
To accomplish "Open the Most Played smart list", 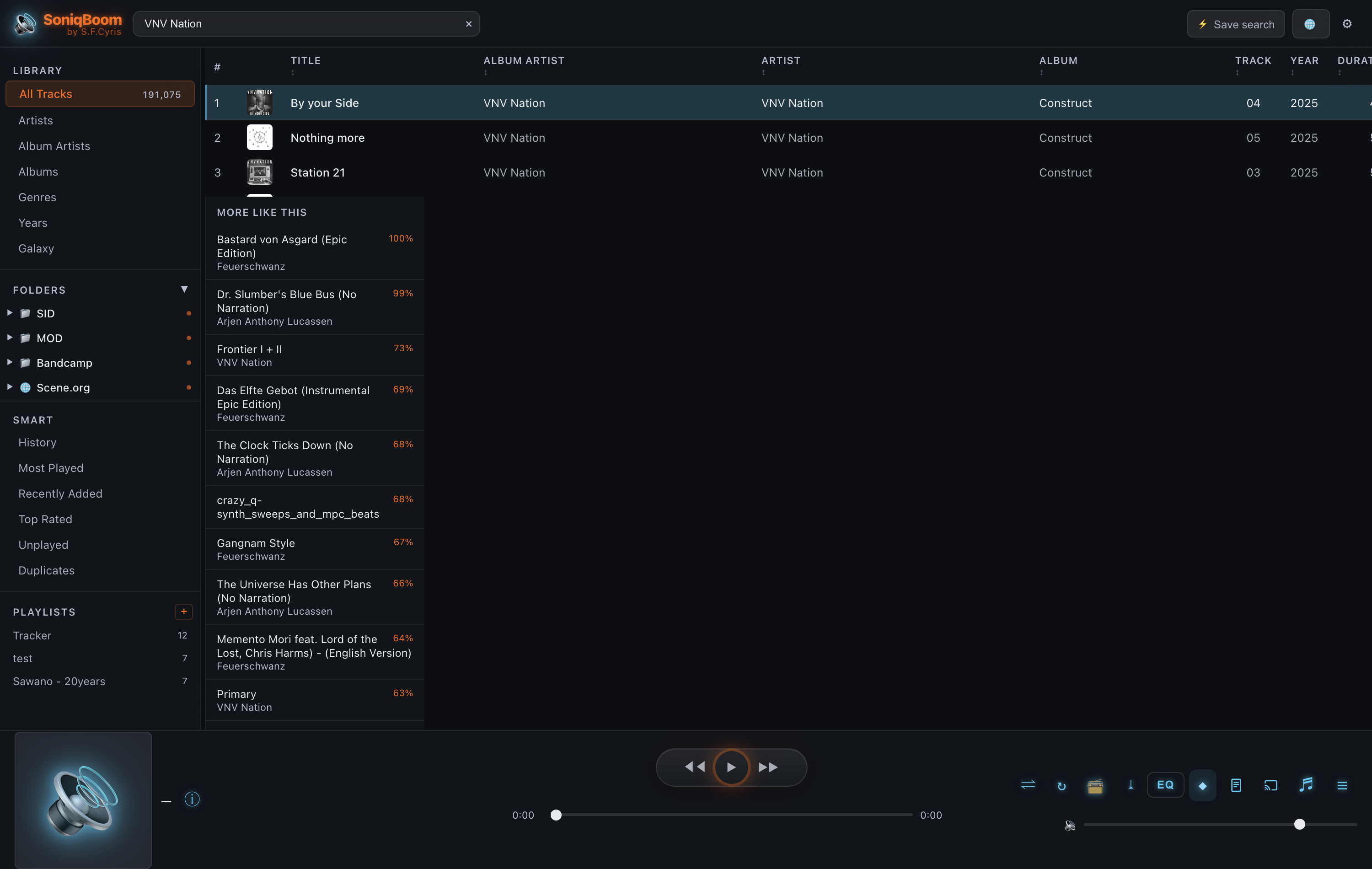I will click(x=51, y=468).
